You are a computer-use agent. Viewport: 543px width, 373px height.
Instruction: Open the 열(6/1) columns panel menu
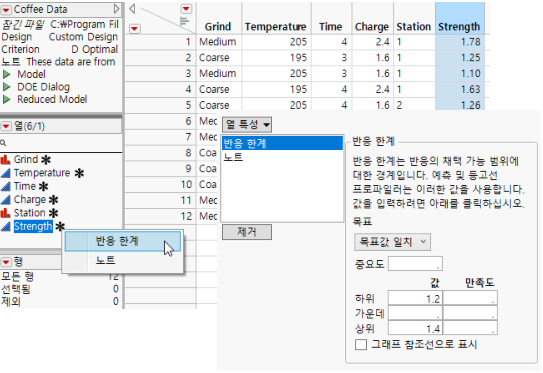(x=6, y=126)
